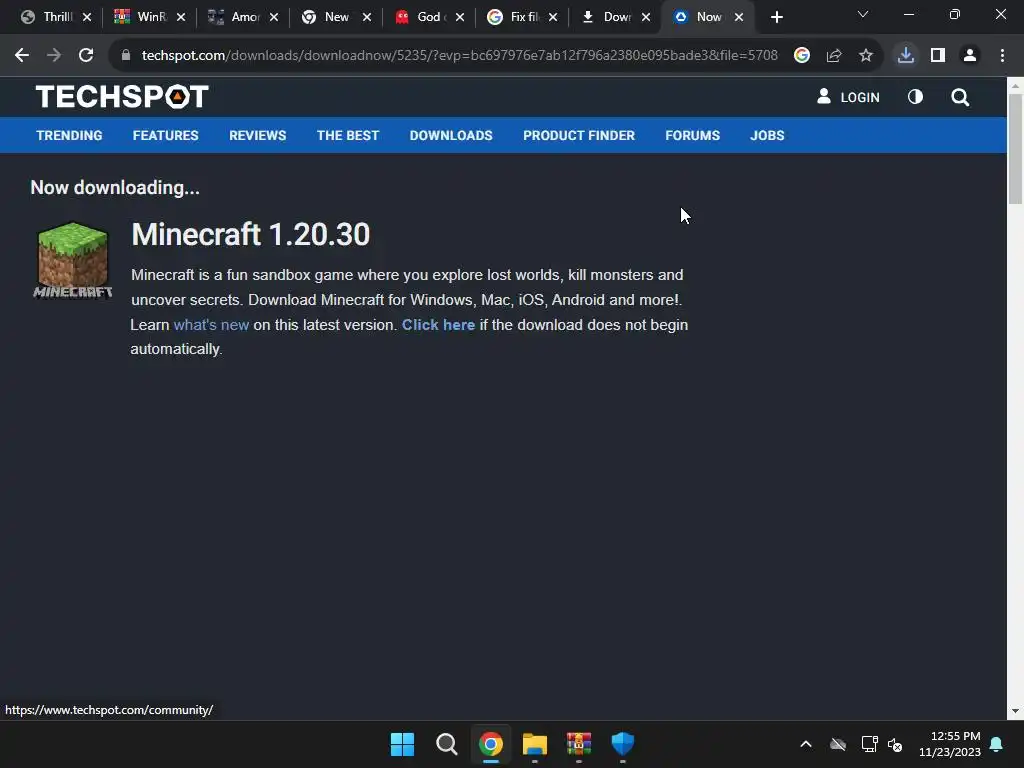Click Chrome icon in taskbar

coord(490,744)
